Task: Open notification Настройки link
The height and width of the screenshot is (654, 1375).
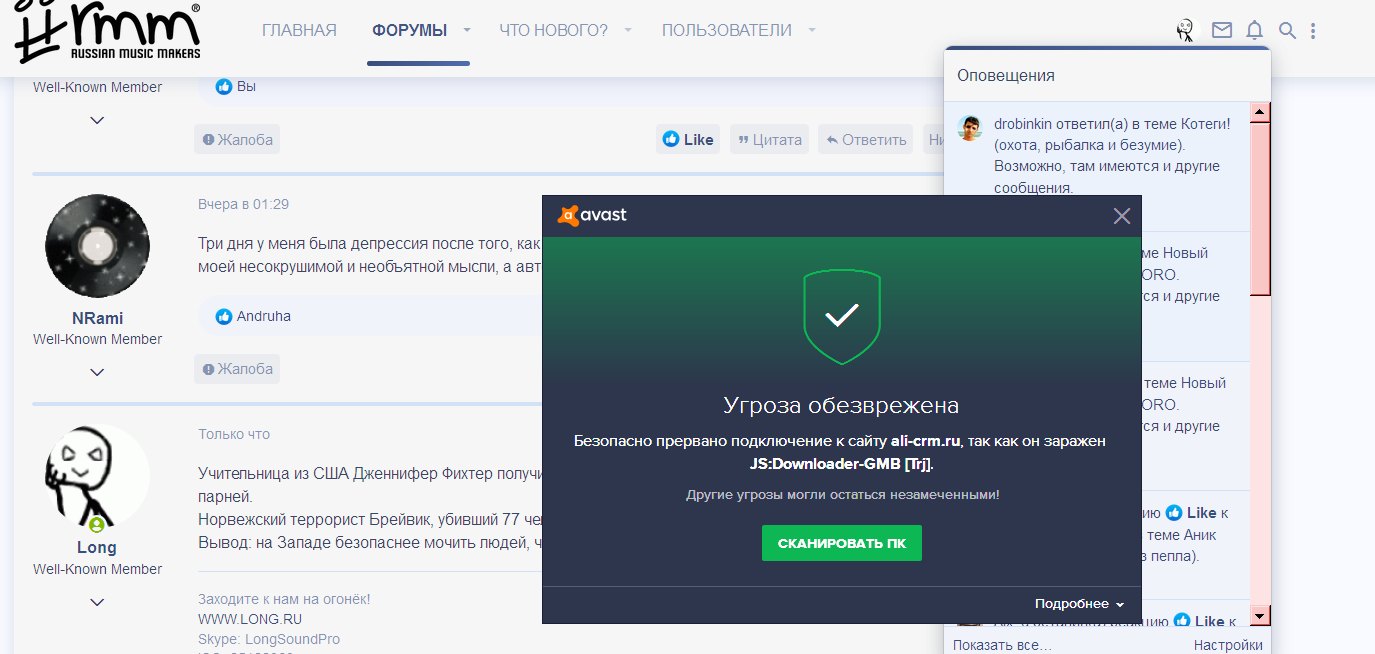Action: [x=1228, y=645]
